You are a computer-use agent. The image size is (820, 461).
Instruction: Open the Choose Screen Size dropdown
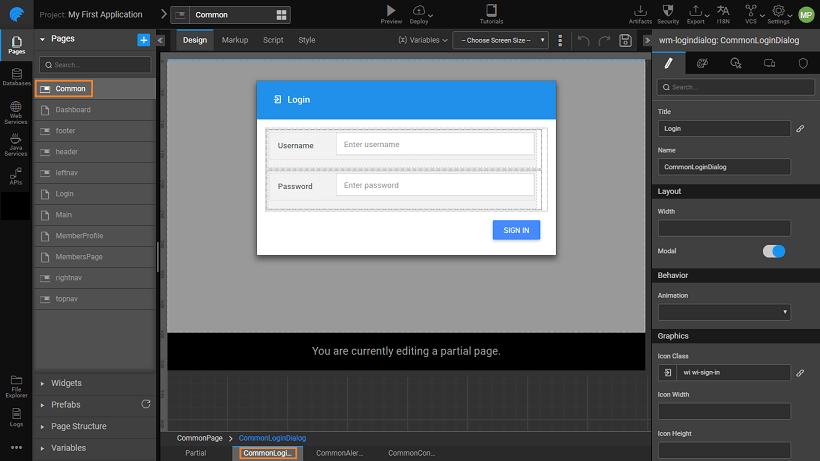(x=500, y=40)
